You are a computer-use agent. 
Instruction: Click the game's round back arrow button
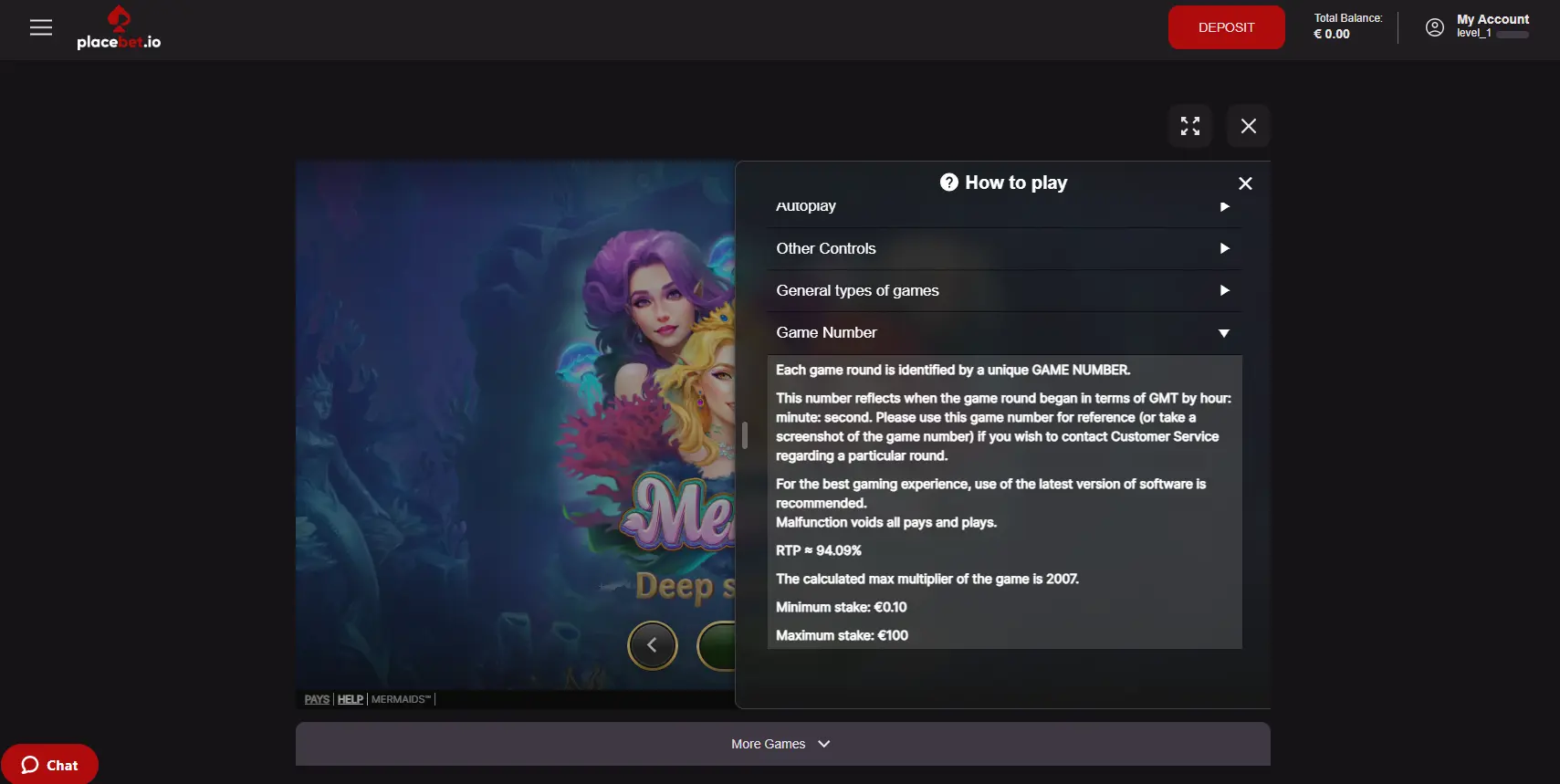tap(653, 645)
